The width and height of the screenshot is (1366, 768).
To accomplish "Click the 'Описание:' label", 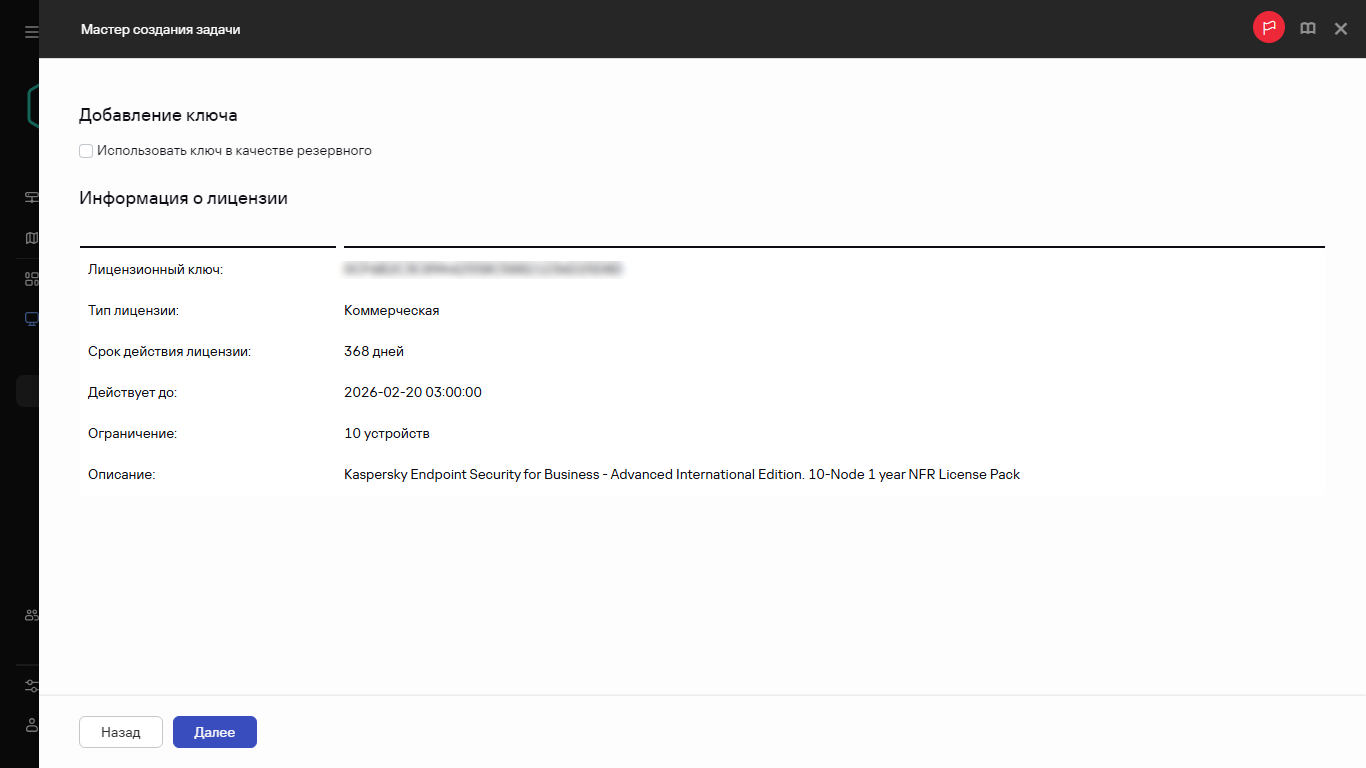I will tap(122, 474).
